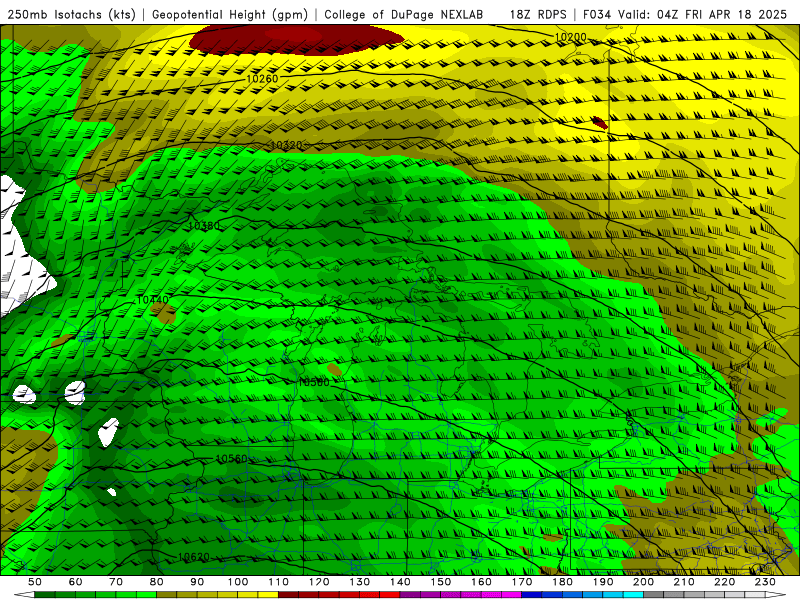This screenshot has width=800, height=600.
Task: Click the 90 kts legend label
Action: tap(197, 582)
